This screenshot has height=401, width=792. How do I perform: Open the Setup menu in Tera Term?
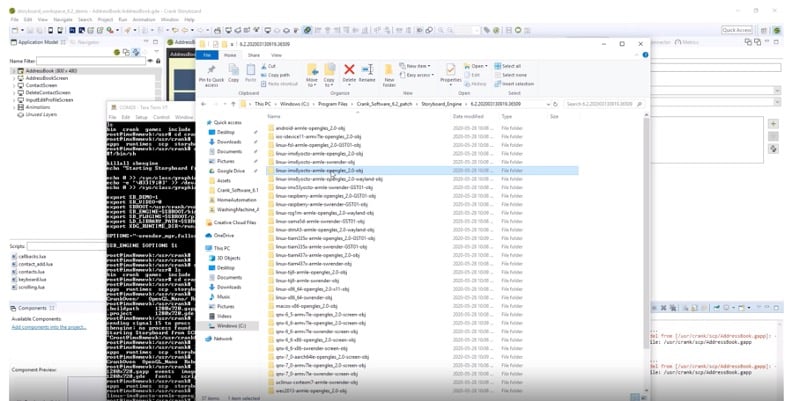[x=141, y=117]
